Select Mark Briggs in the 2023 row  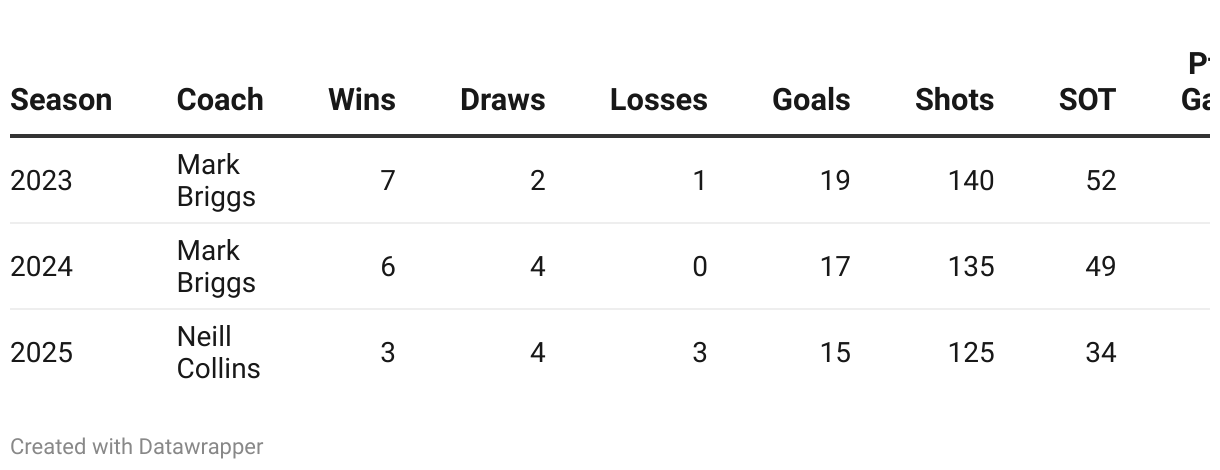216,181
